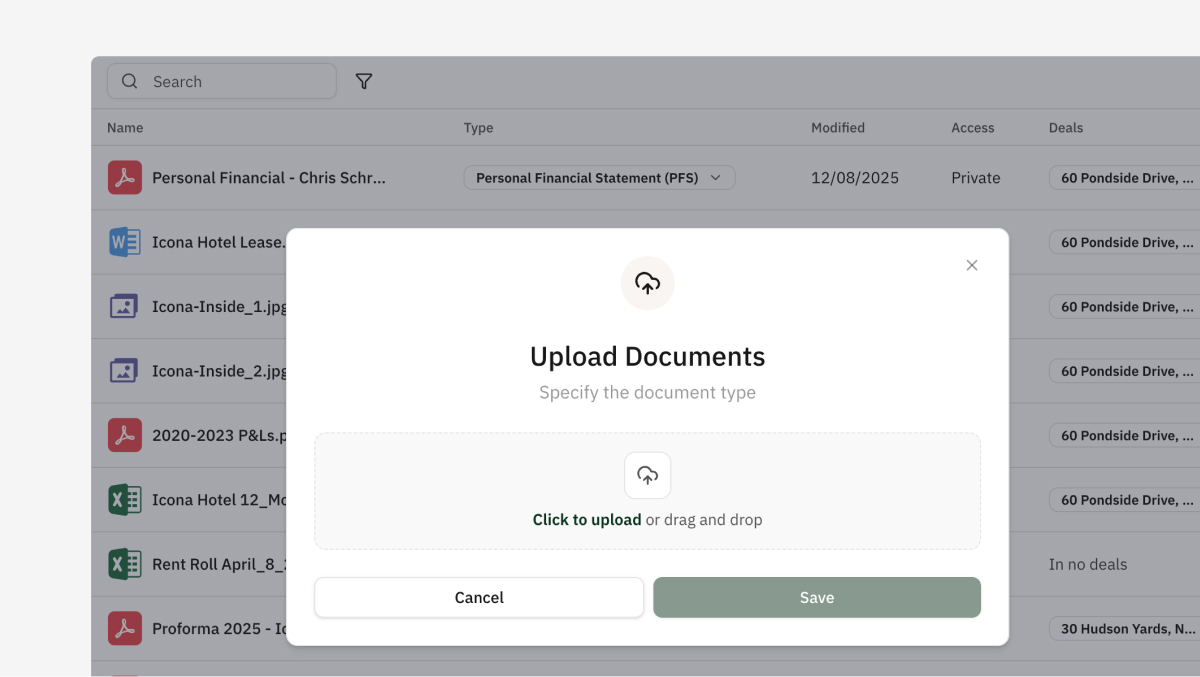The height and width of the screenshot is (677, 1200).
Task: Click the image icon for Icona-Inside_2.jpg
Action: (x=125, y=371)
